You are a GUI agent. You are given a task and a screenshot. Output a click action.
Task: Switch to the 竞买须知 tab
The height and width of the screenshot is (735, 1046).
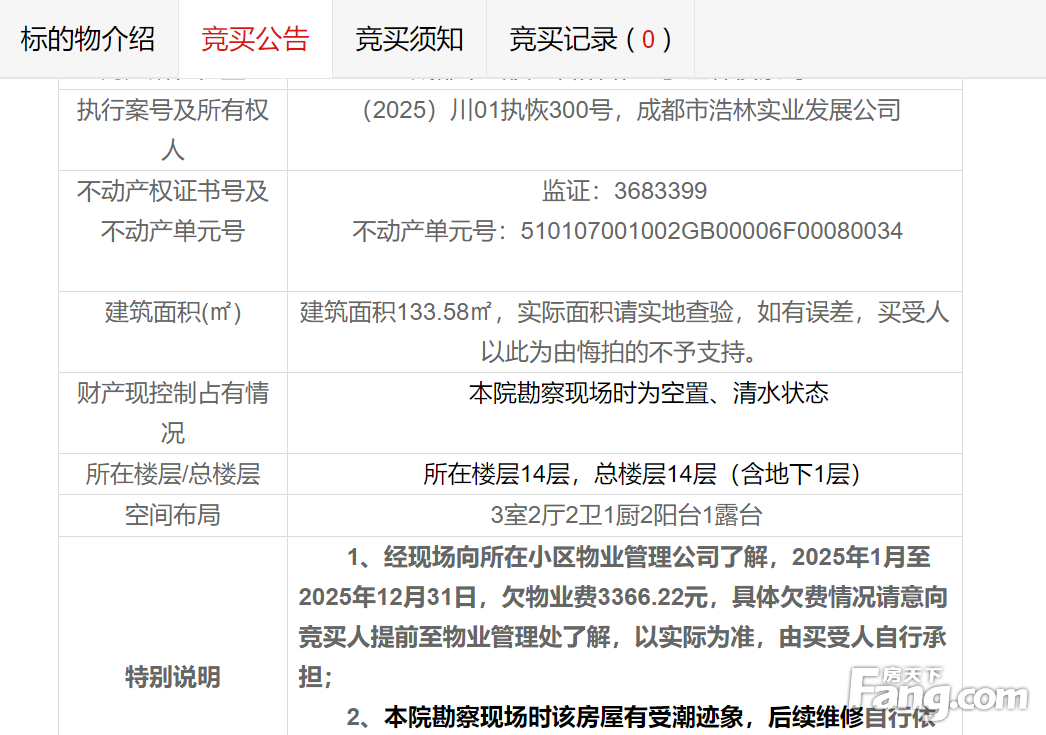409,39
